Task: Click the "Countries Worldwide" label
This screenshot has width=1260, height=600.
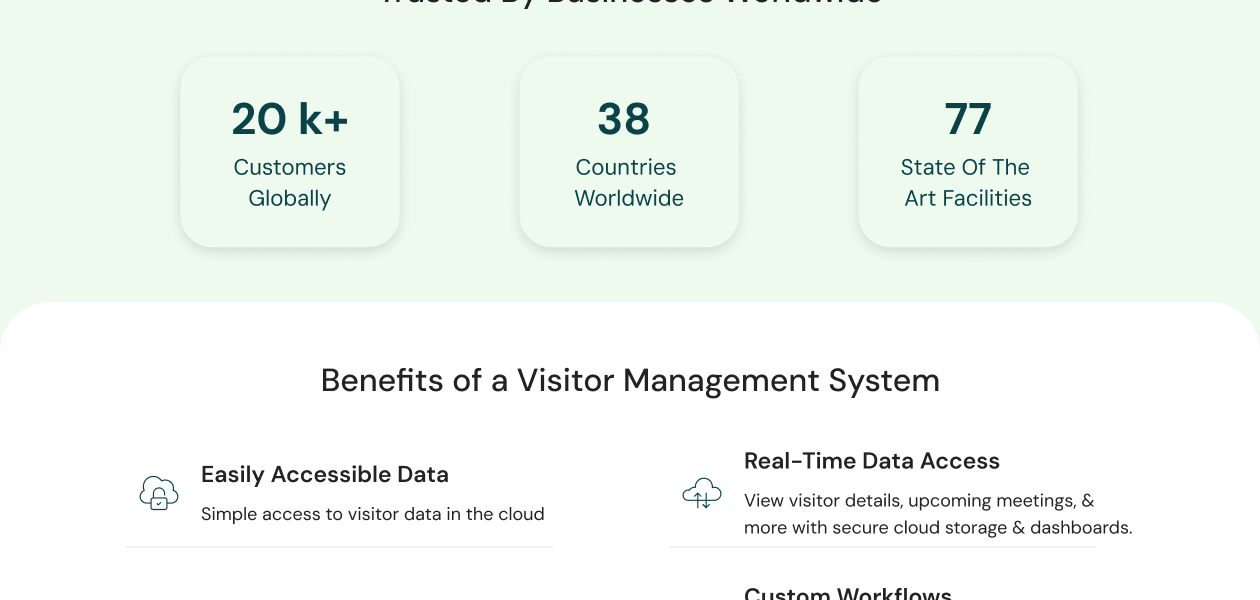Action: click(x=628, y=182)
